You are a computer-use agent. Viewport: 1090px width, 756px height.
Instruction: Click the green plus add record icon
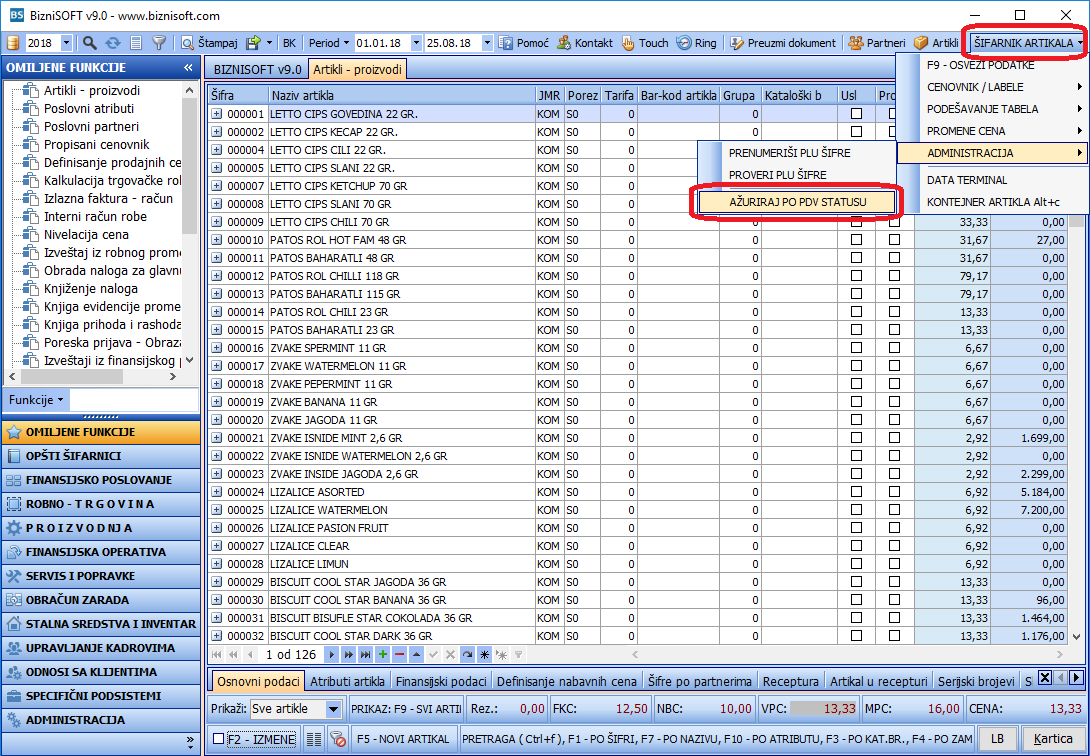click(382, 655)
